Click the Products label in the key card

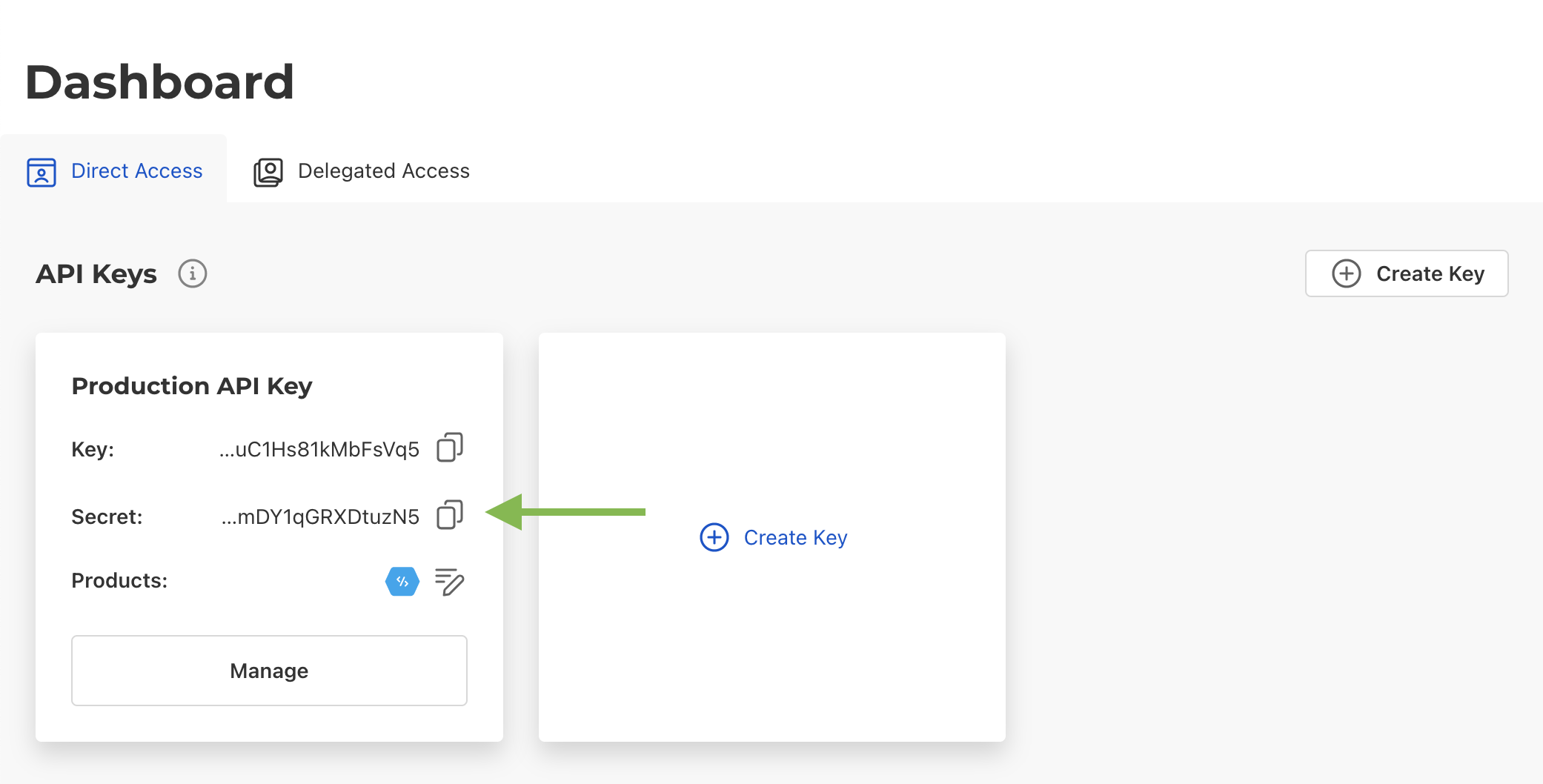[x=119, y=580]
